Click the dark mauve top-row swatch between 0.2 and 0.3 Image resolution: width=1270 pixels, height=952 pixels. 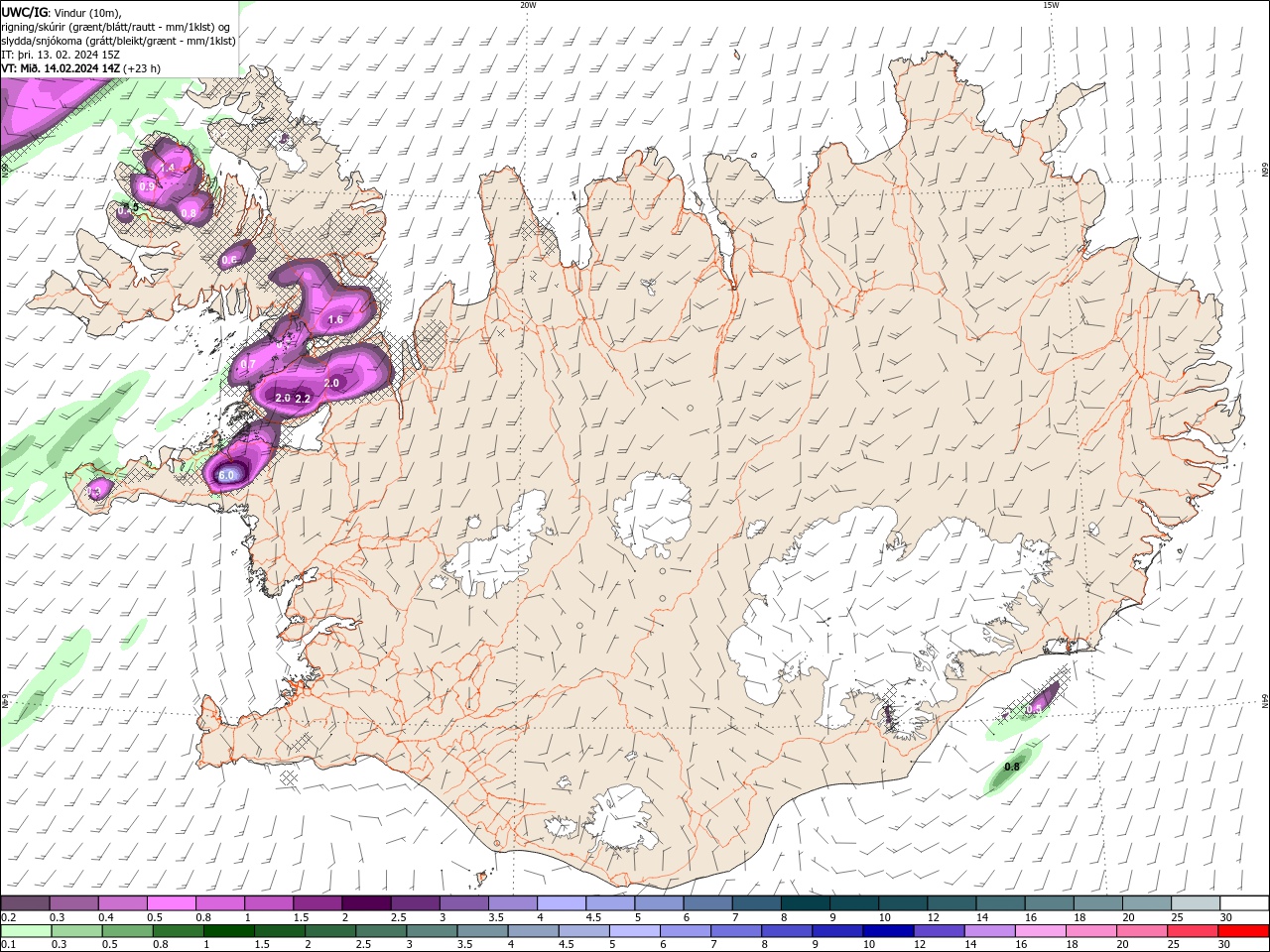pyautogui.click(x=25, y=903)
